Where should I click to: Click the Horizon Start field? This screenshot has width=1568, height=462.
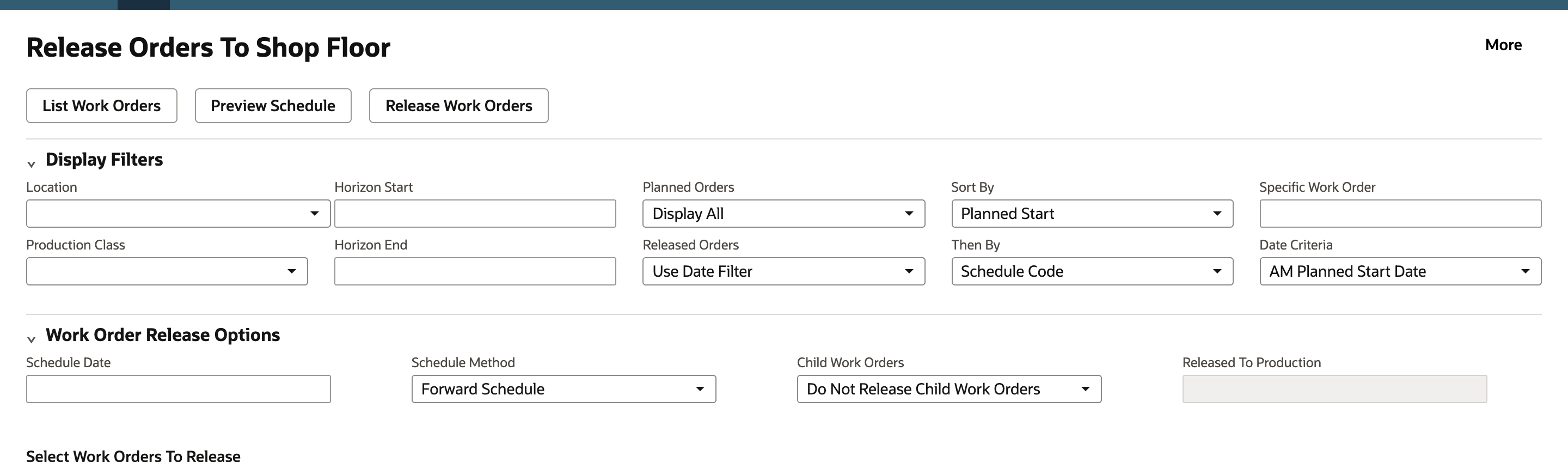475,214
